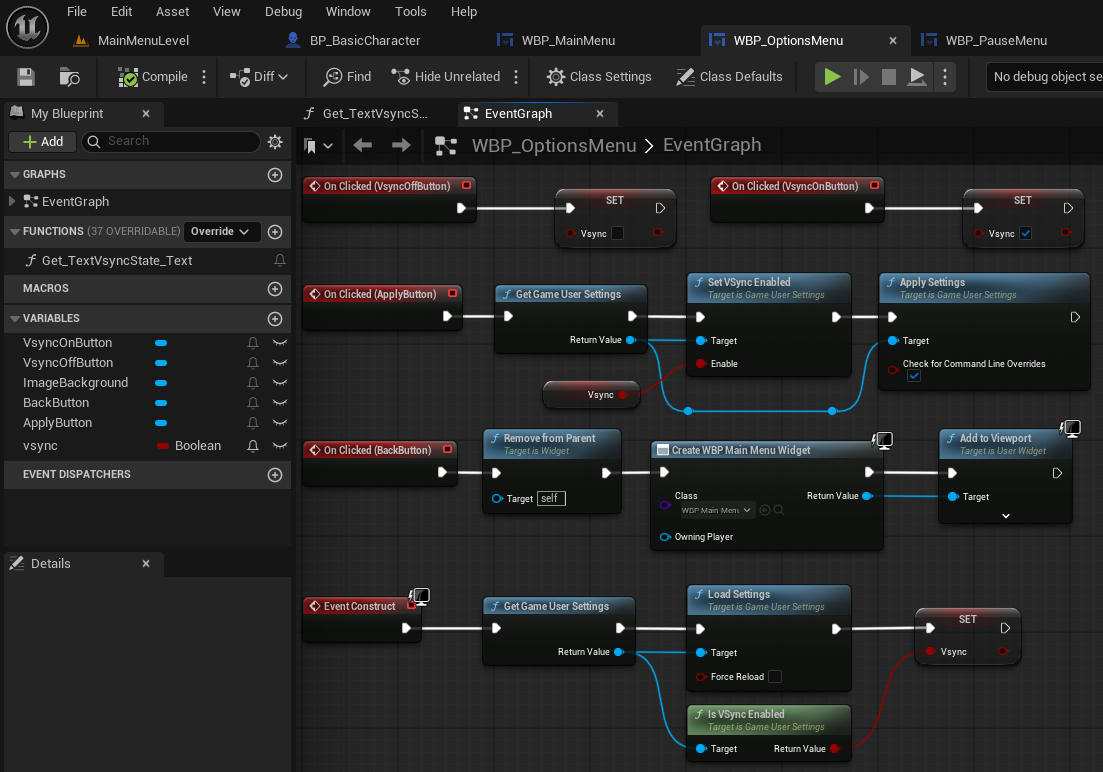Click the My Blueprint settings gear
The image size is (1103, 772).
coord(275,142)
